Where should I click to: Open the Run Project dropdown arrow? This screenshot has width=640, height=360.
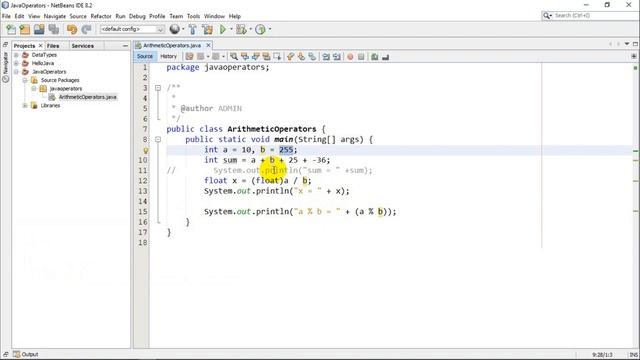click(x=231, y=29)
